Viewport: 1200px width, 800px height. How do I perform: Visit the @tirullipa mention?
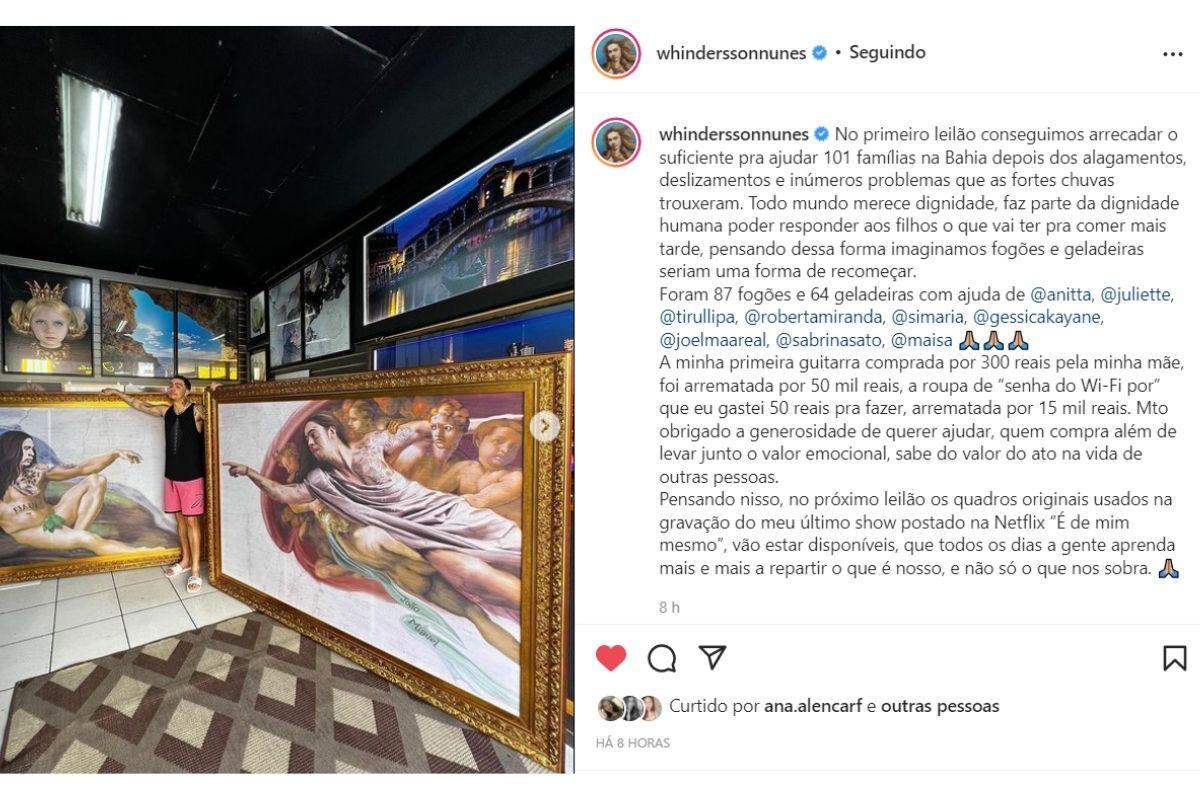[697, 316]
